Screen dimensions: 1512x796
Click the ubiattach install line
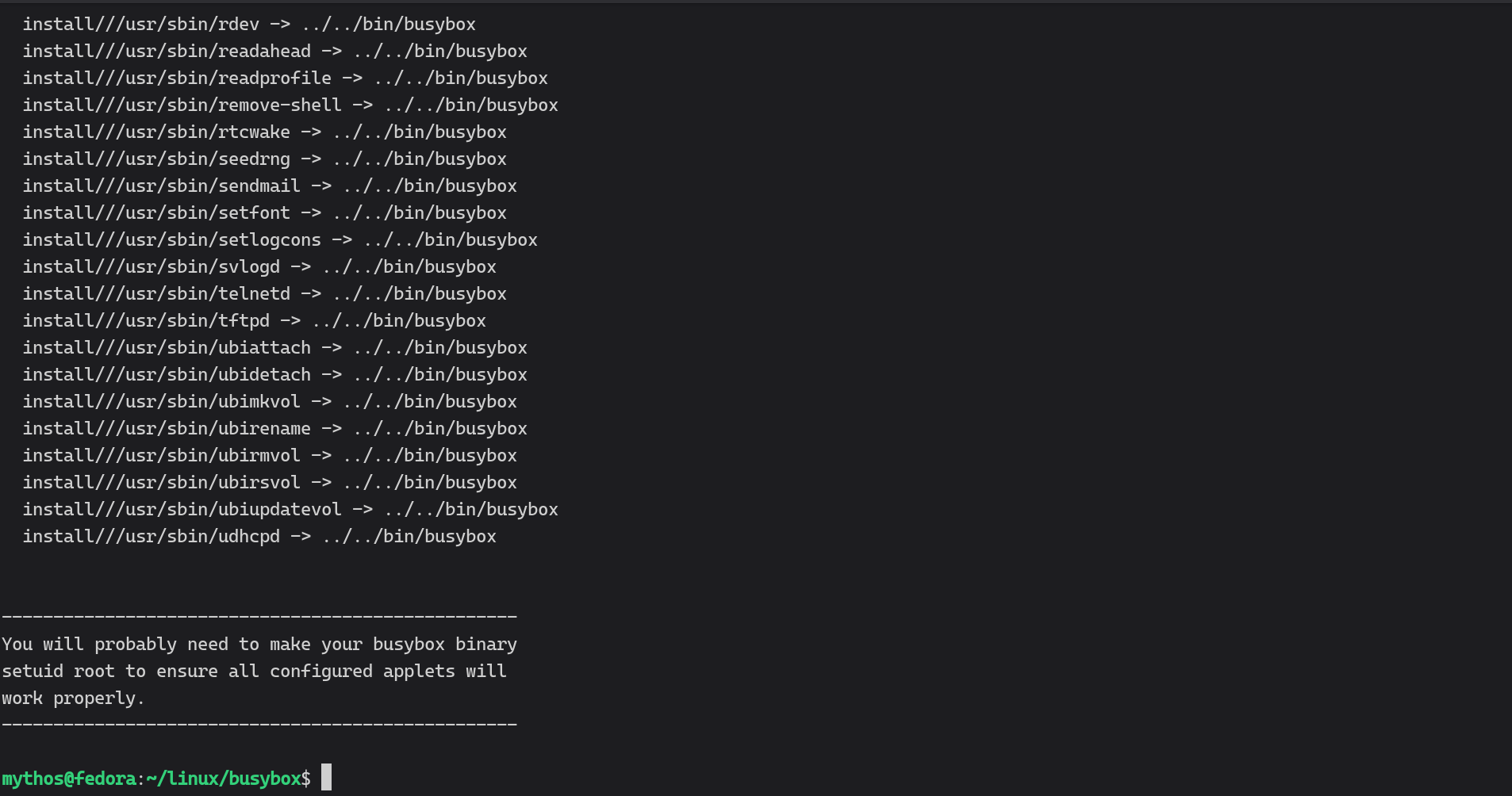pos(274,348)
